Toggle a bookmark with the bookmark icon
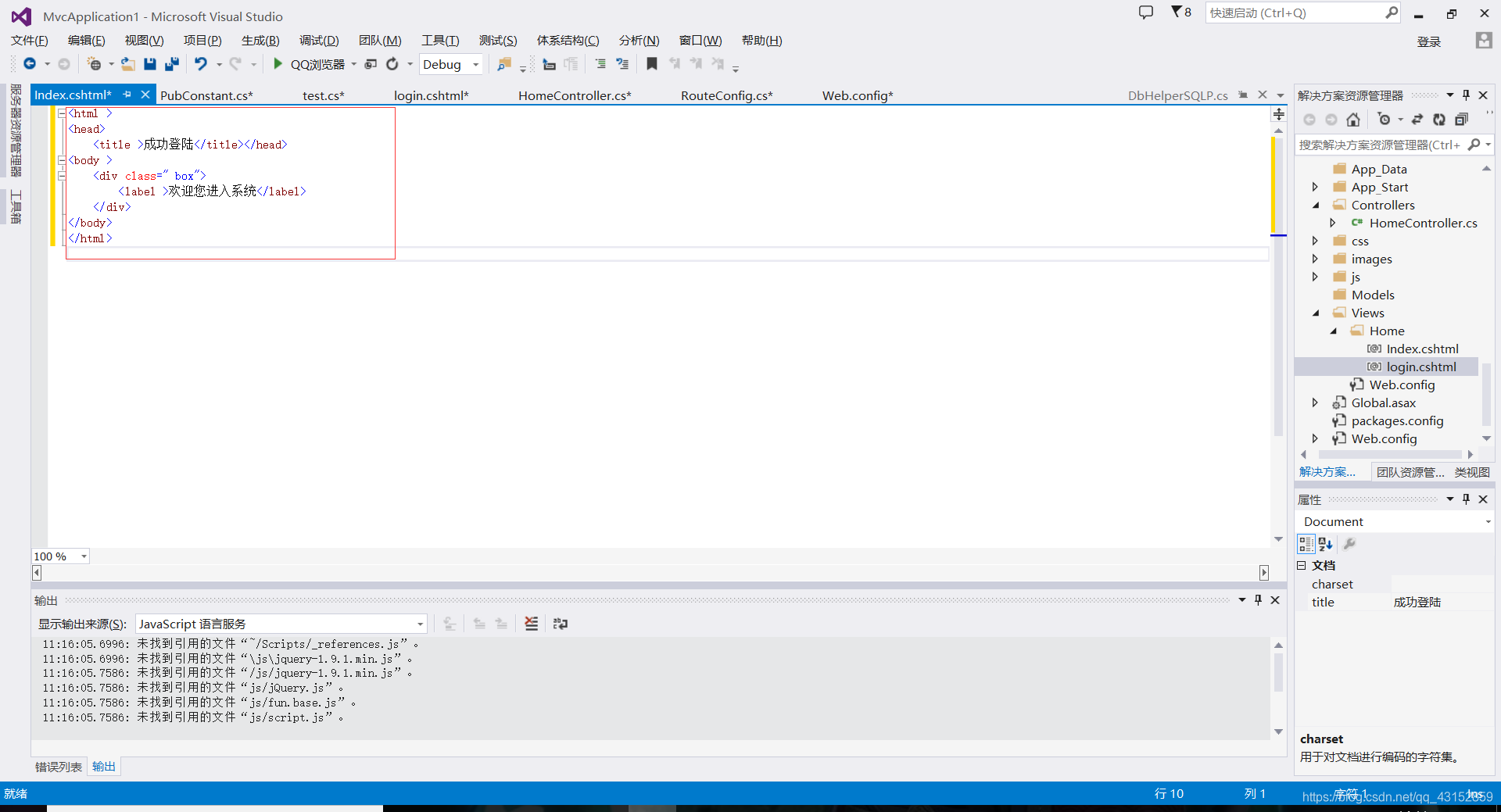This screenshot has width=1501, height=812. 652,64
